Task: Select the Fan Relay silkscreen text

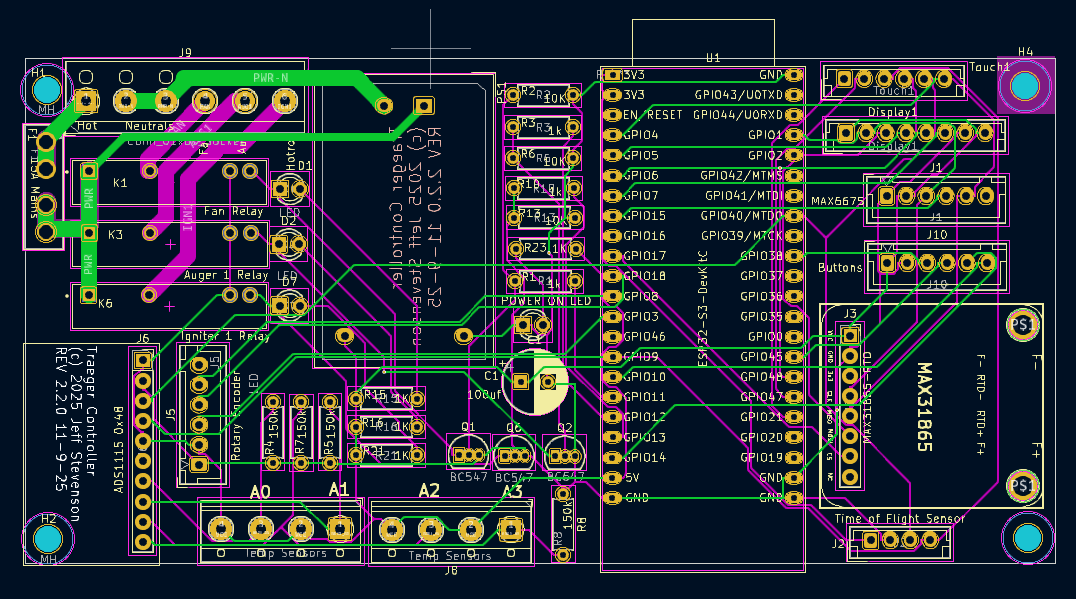Action: (234, 212)
